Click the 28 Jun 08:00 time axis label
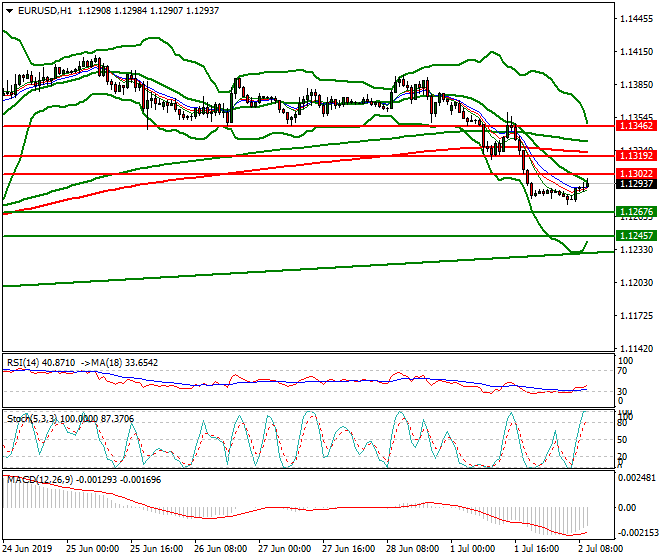The height and width of the screenshot is (560, 660). click(x=413, y=549)
